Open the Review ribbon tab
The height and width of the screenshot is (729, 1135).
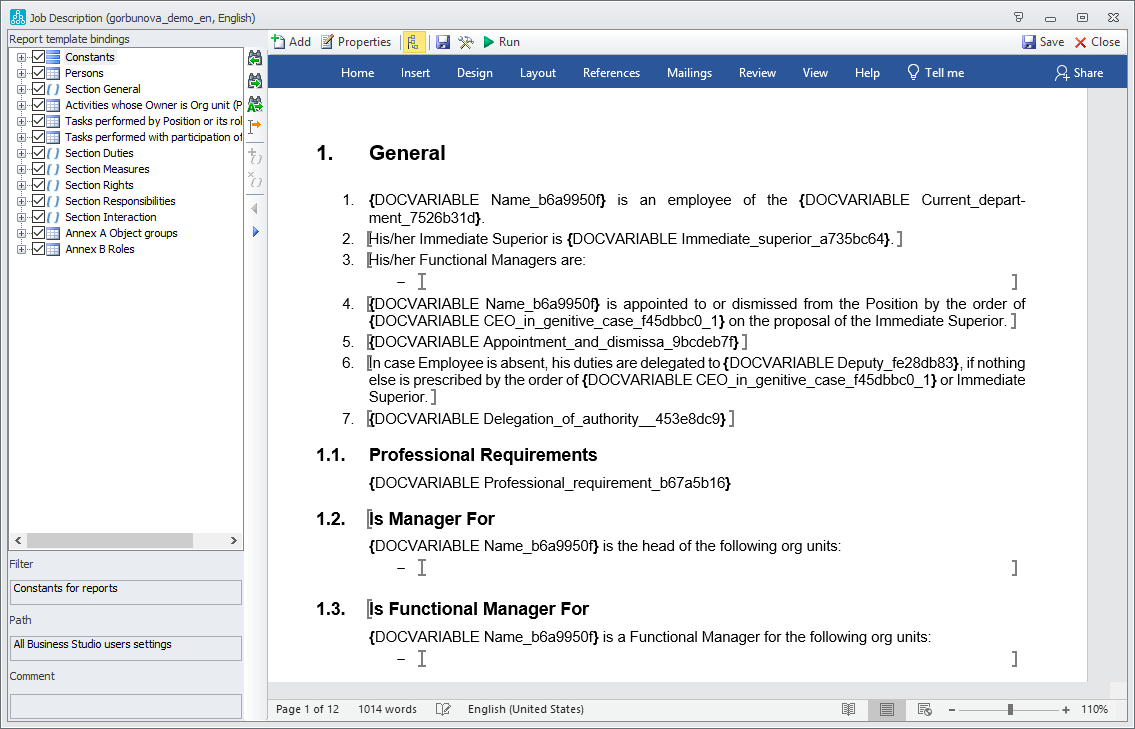[757, 72]
